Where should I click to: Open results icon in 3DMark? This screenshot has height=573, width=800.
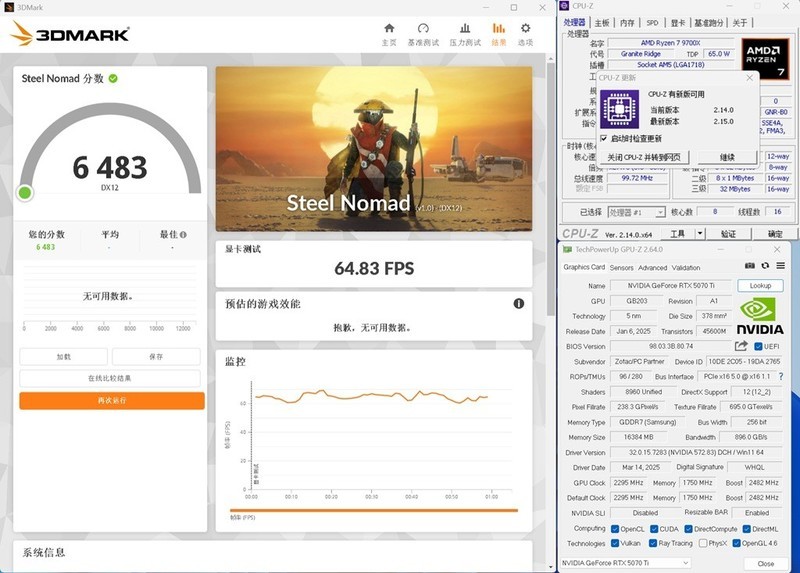point(498,34)
